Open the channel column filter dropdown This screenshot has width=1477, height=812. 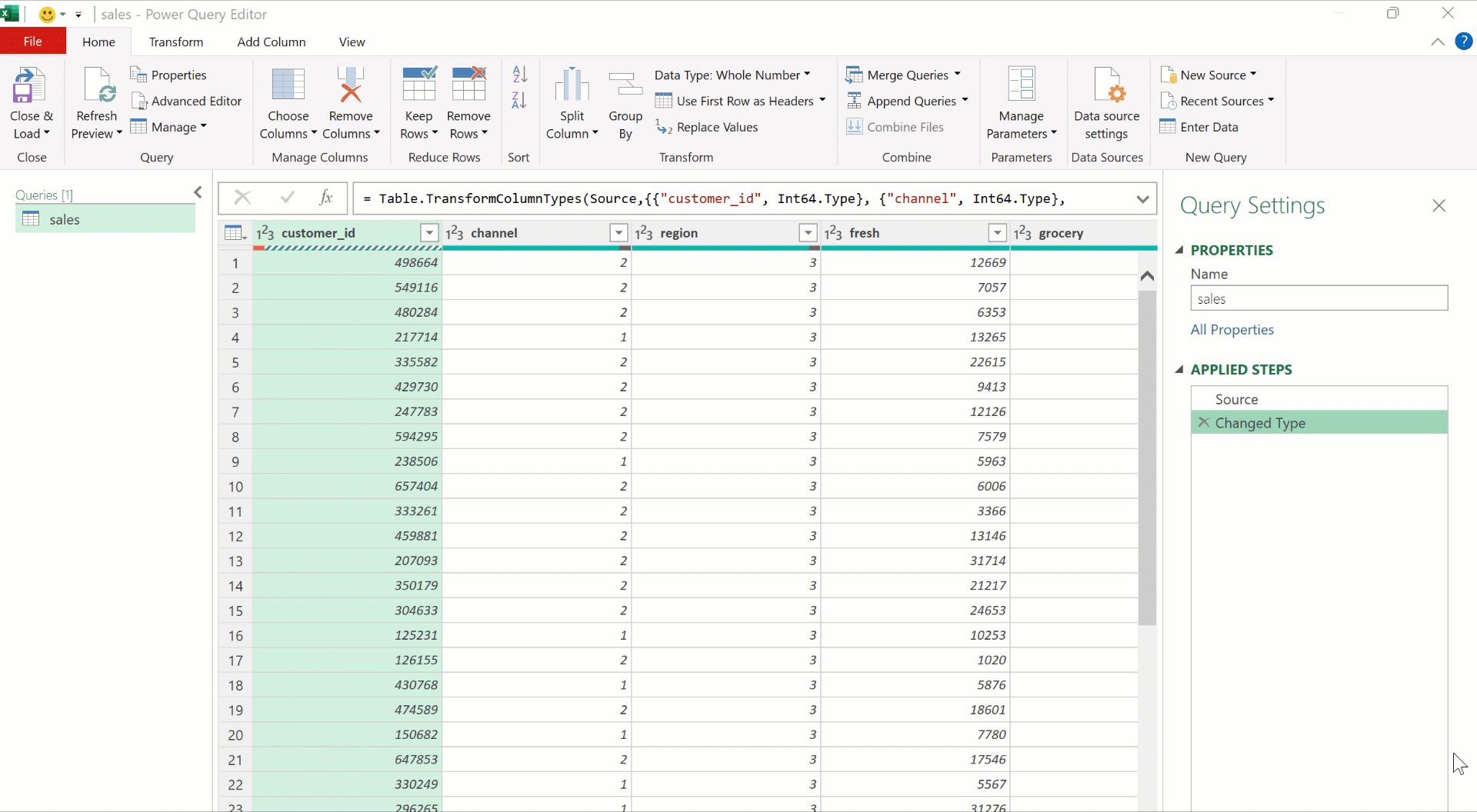pos(618,233)
